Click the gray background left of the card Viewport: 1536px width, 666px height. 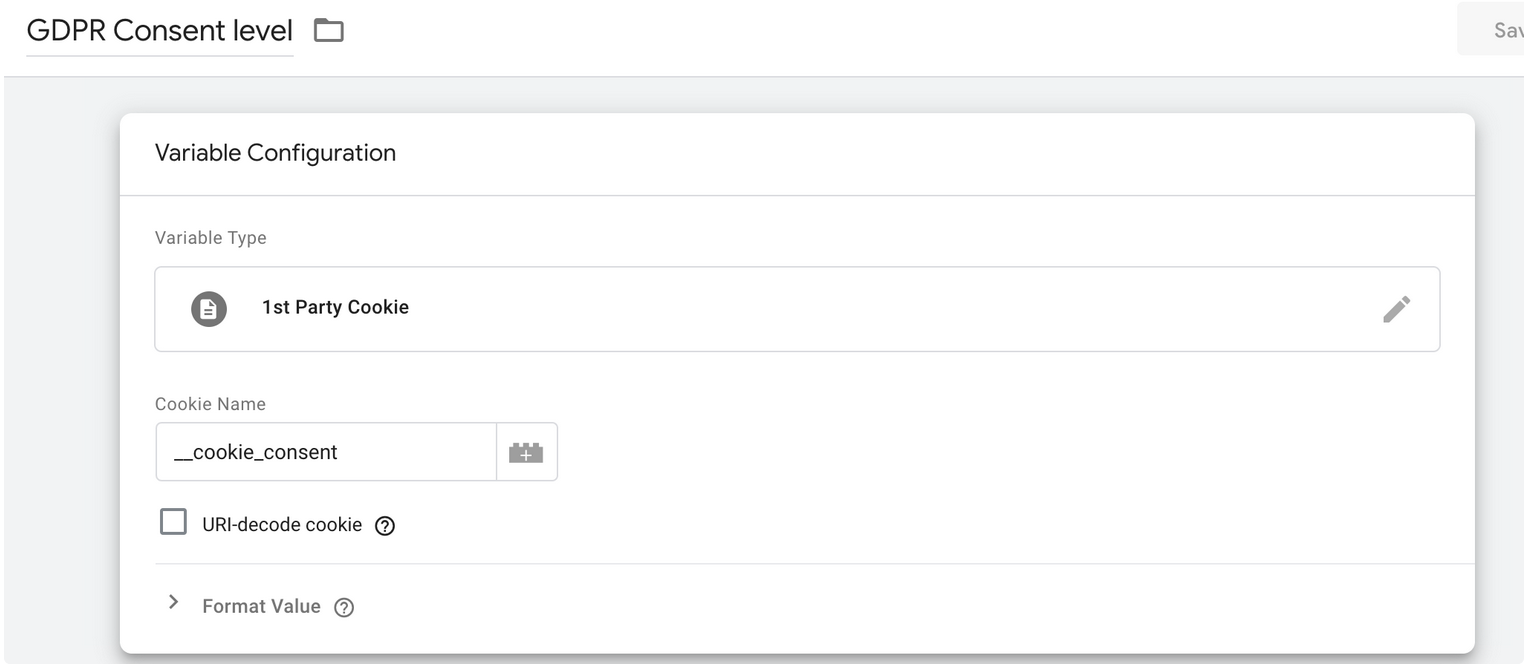pos(60,380)
